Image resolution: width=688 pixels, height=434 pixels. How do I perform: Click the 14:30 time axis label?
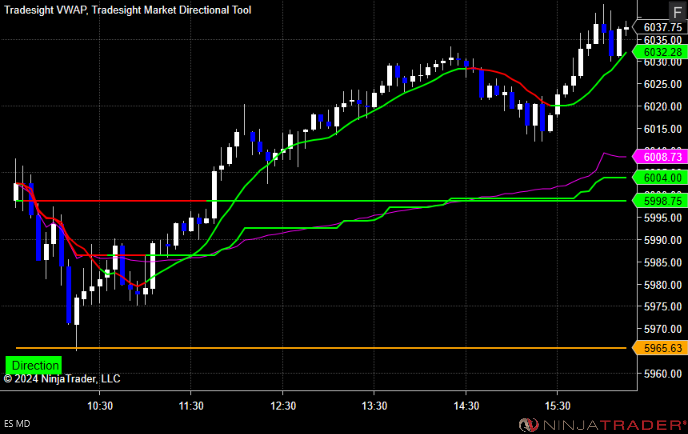(466, 406)
